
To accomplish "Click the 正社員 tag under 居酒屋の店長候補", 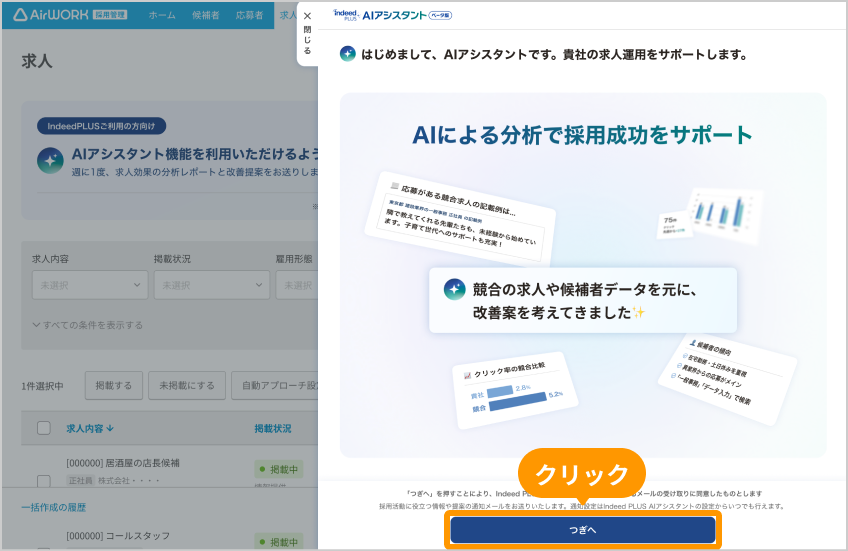I will click(81, 480).
